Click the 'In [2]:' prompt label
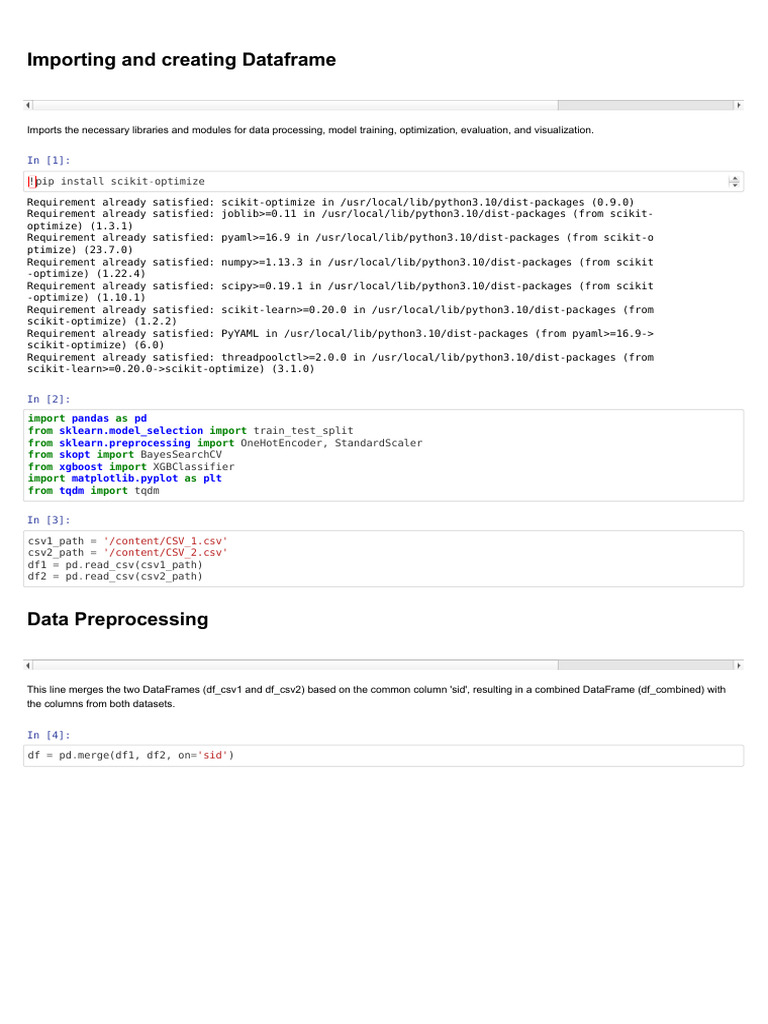 48,399
